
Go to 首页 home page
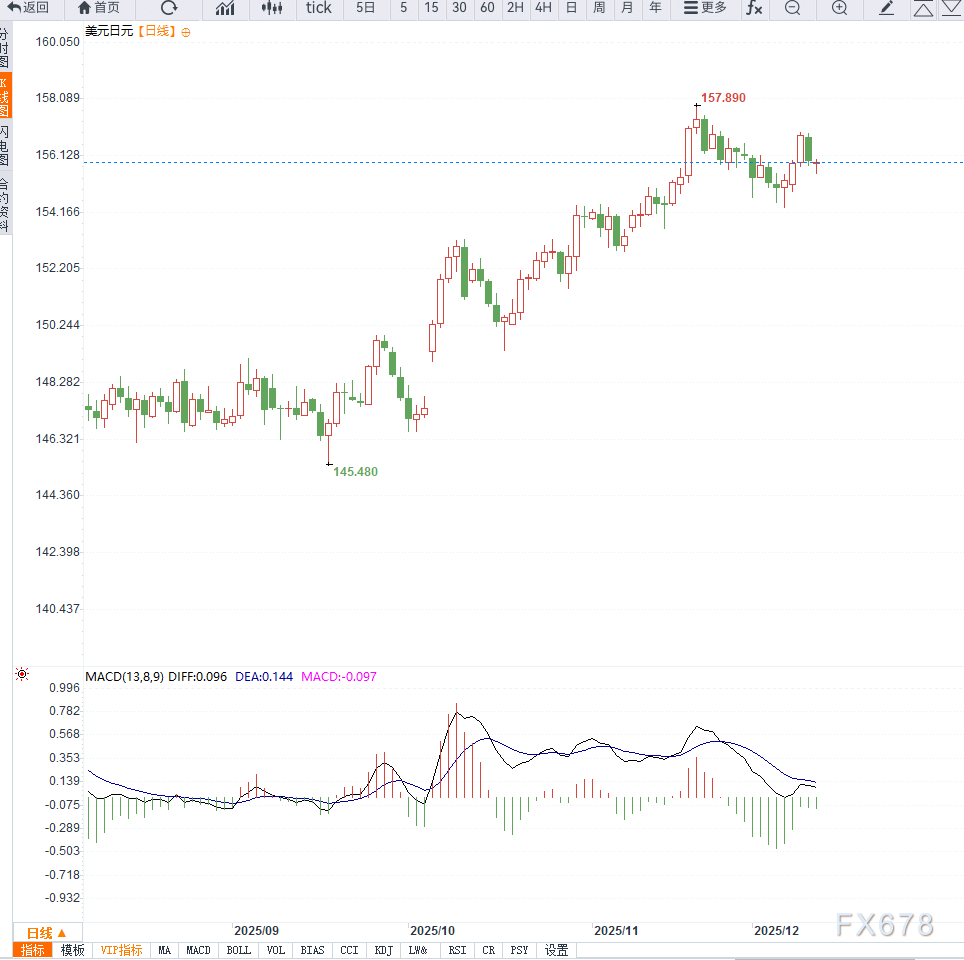[x=98, y=8]
